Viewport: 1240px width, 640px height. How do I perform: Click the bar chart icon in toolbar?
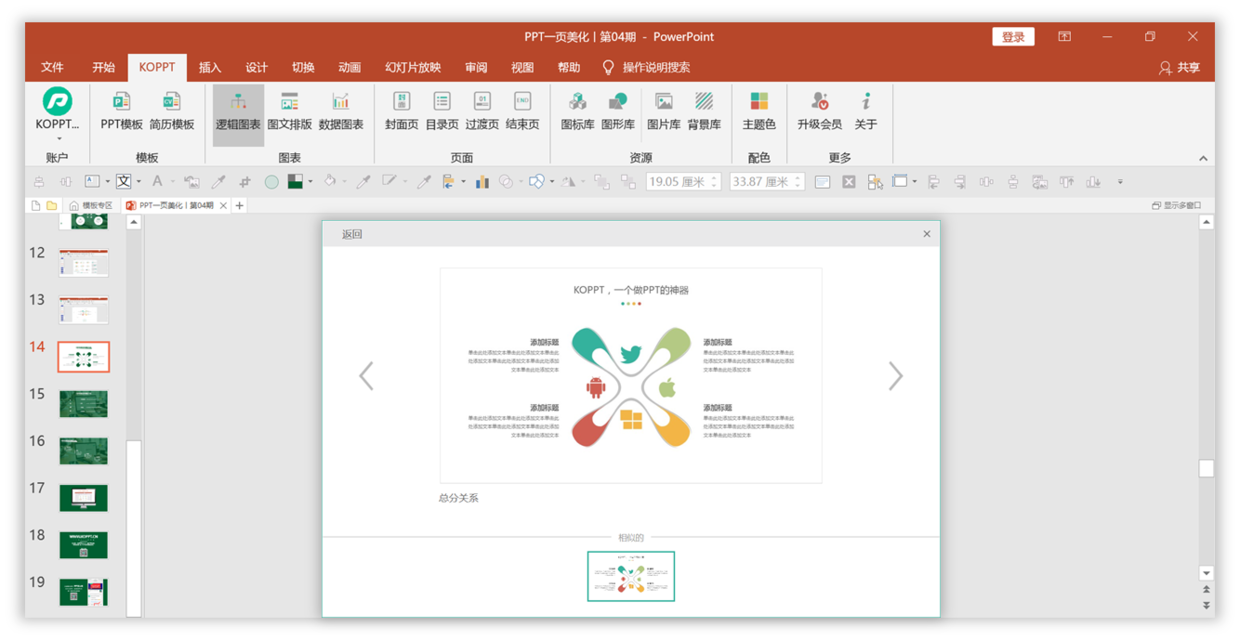click(482, 182)
